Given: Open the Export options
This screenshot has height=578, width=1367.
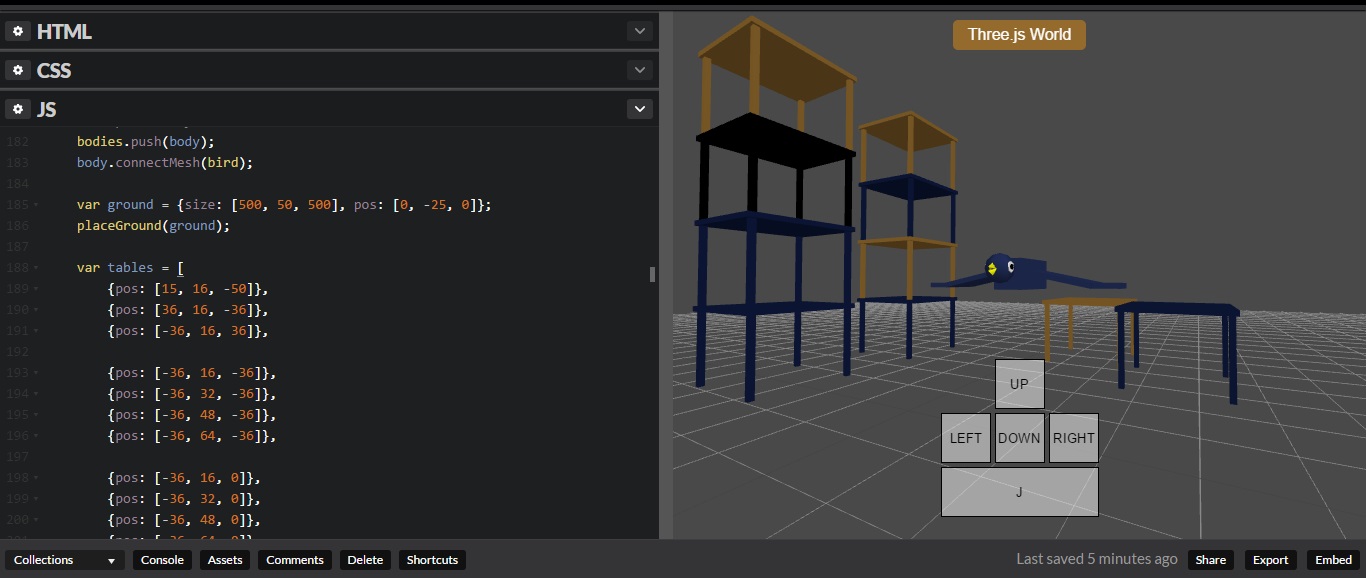Looking at the screenshot, I should (1270, 560).
